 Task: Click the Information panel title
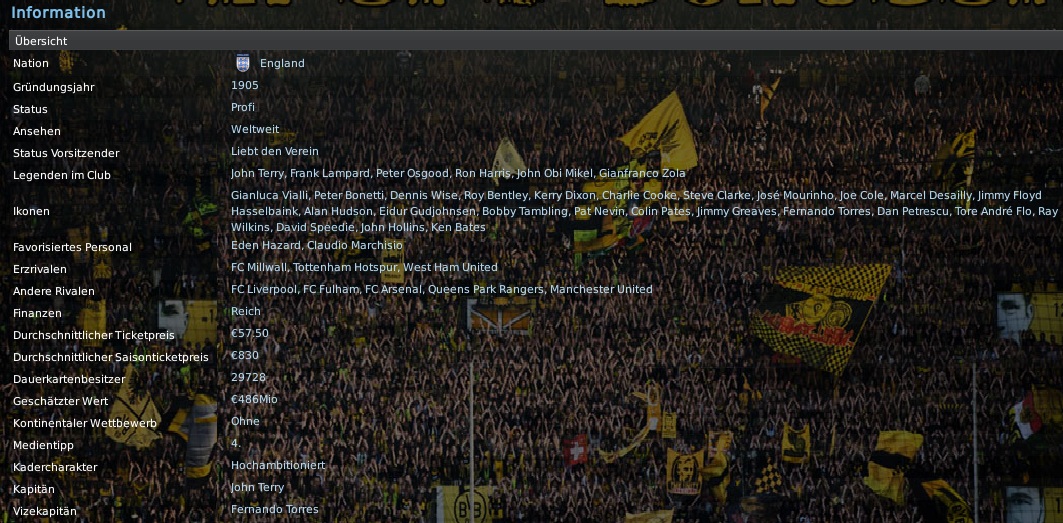point(58,12)
